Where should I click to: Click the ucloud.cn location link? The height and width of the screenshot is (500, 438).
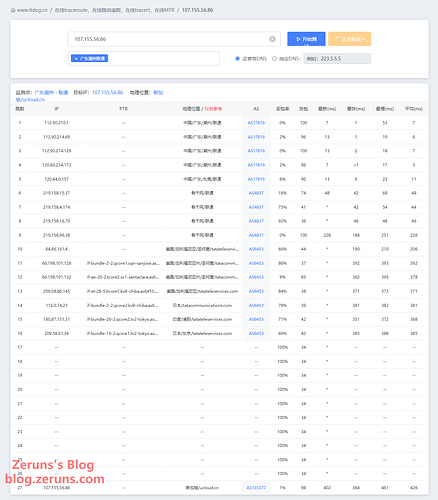(30, 99)
